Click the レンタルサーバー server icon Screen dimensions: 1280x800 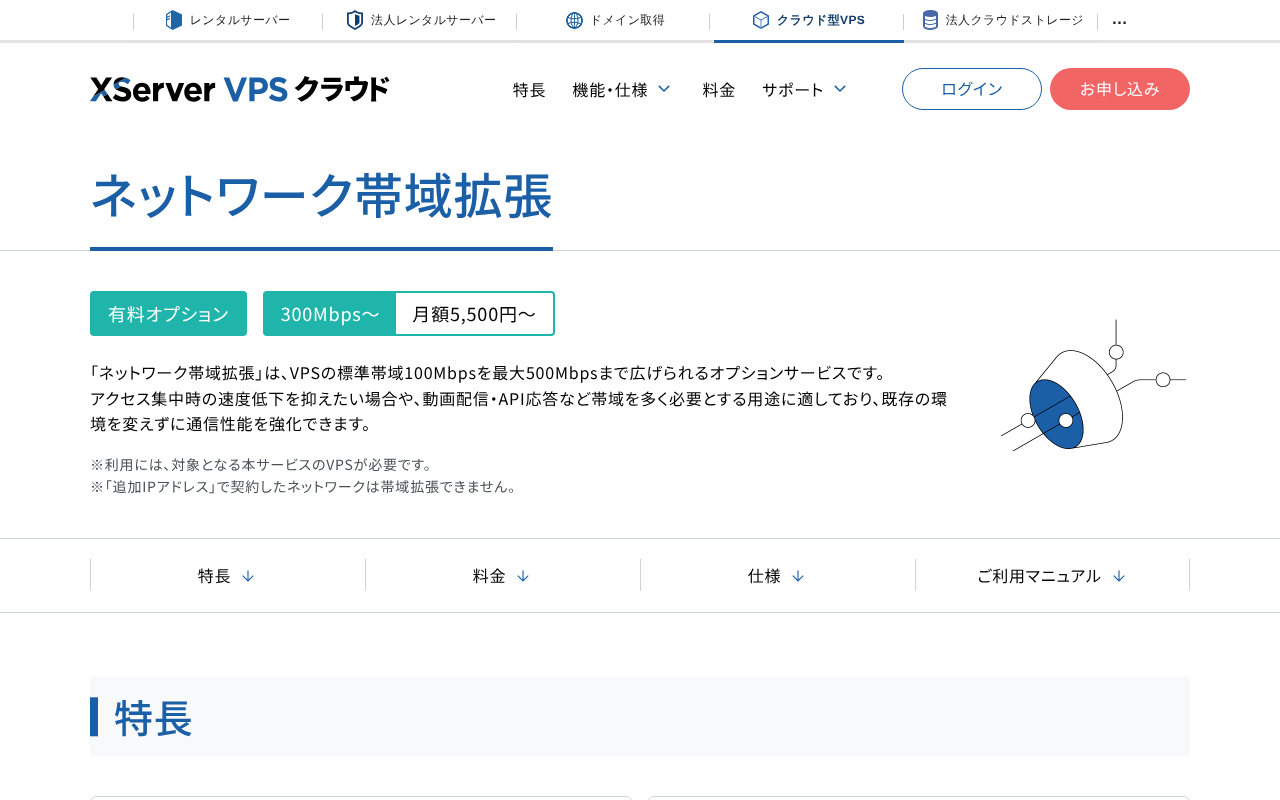tap(174, 20)
